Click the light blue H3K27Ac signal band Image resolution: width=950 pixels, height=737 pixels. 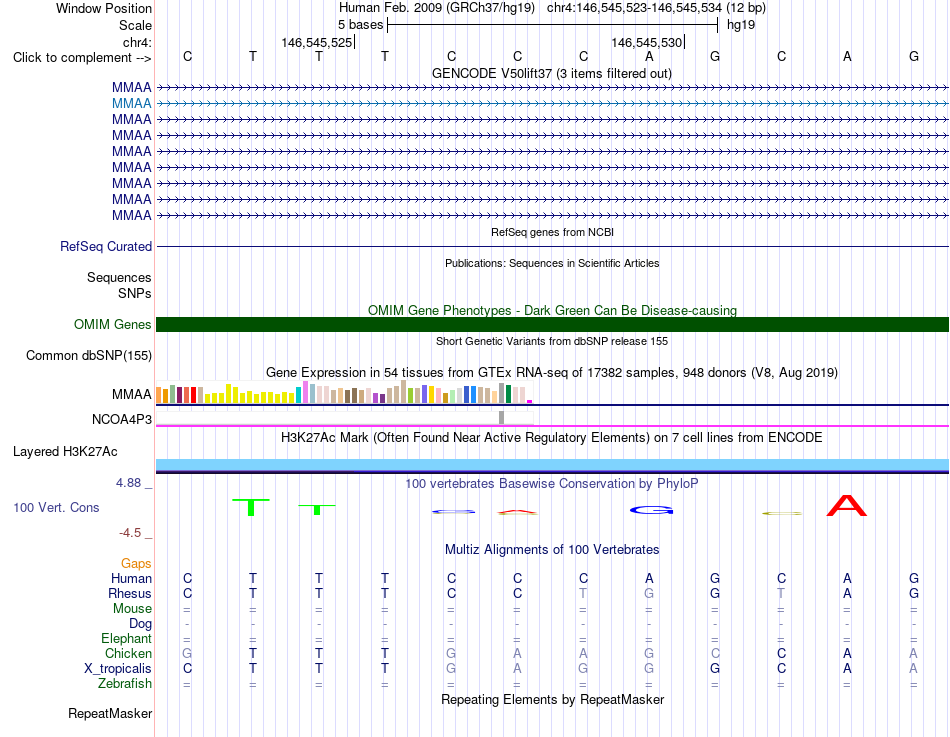click(553, 465)
